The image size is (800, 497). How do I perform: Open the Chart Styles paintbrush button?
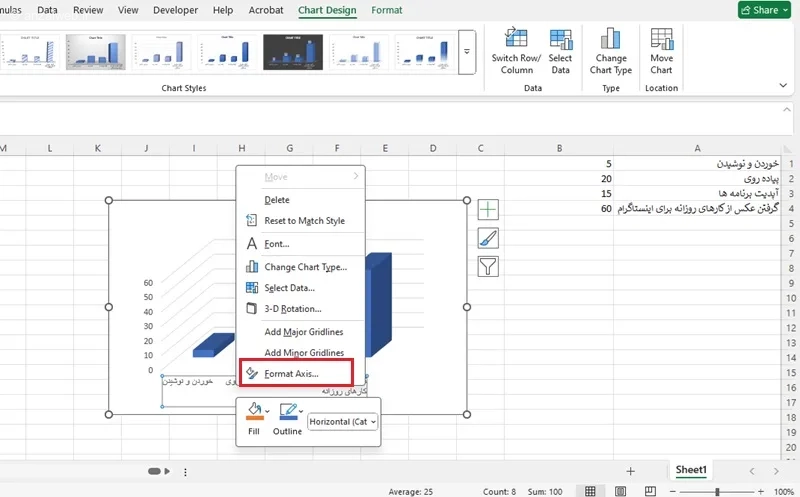point(488,238)
